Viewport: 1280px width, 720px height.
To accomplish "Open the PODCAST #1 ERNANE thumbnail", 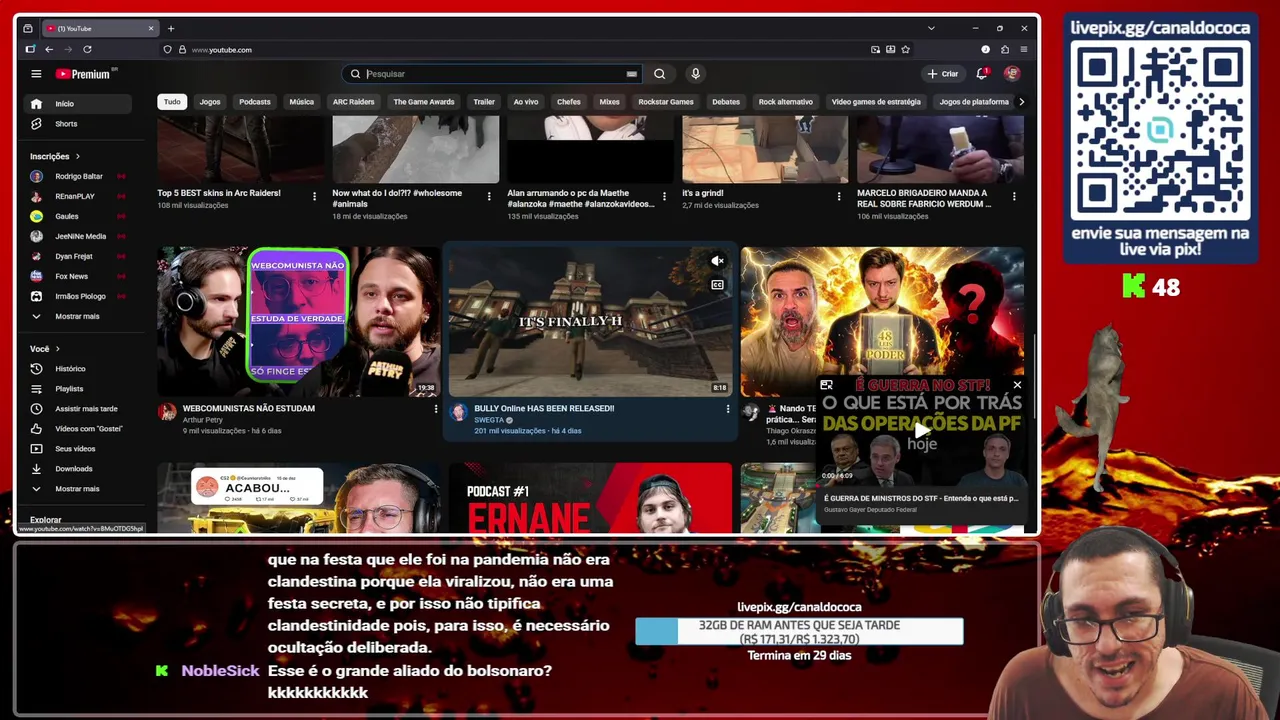I will click(x=590, y=498).
